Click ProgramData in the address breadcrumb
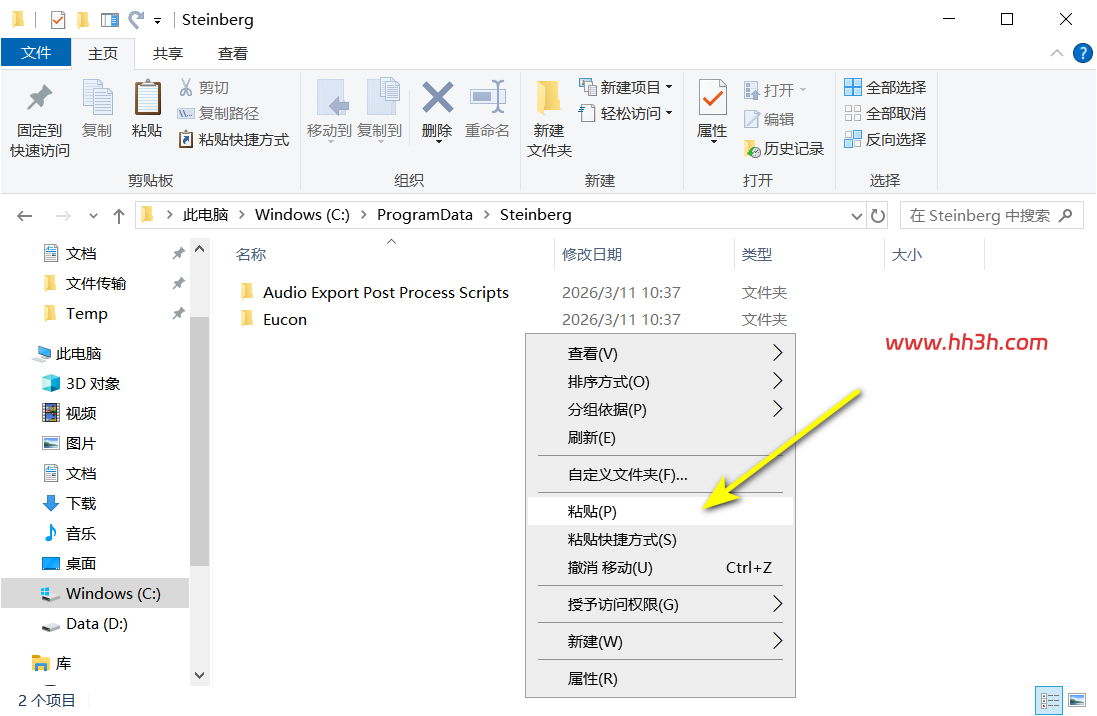Image resolution: width=1097 pixels, height=716 pixels. (425, 215)
